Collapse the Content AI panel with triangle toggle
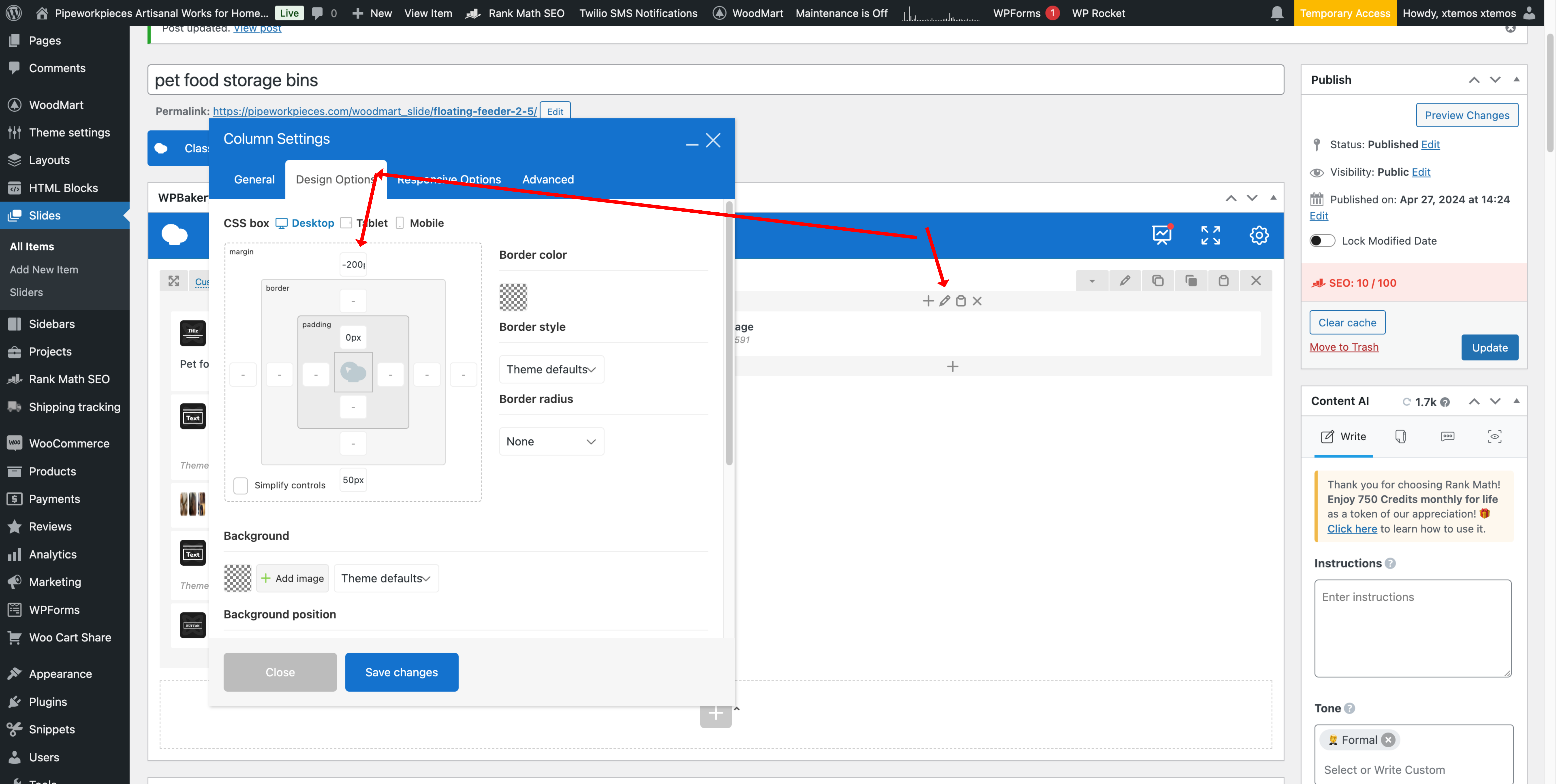Viewport: 1556px width, 784px height. pyautogui.click(x=1516, y=401)
